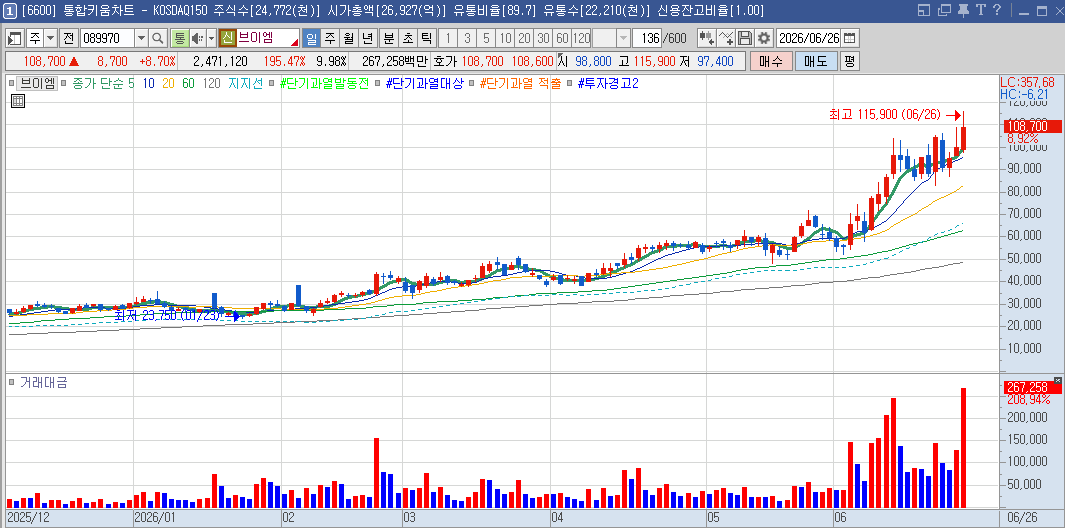Select the 일 daily chart tab

pyautogui.click(x=311, y=38)
